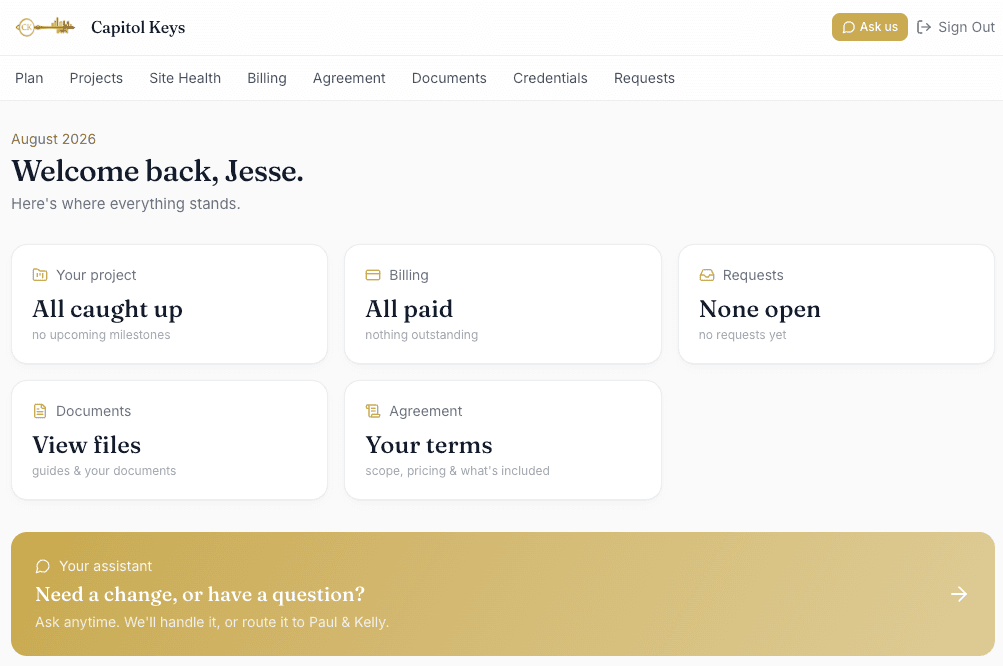Go to the Site Health tab
Image resolution: width=1003 pixels, height=666 pixels.
(x=185, y=78)
